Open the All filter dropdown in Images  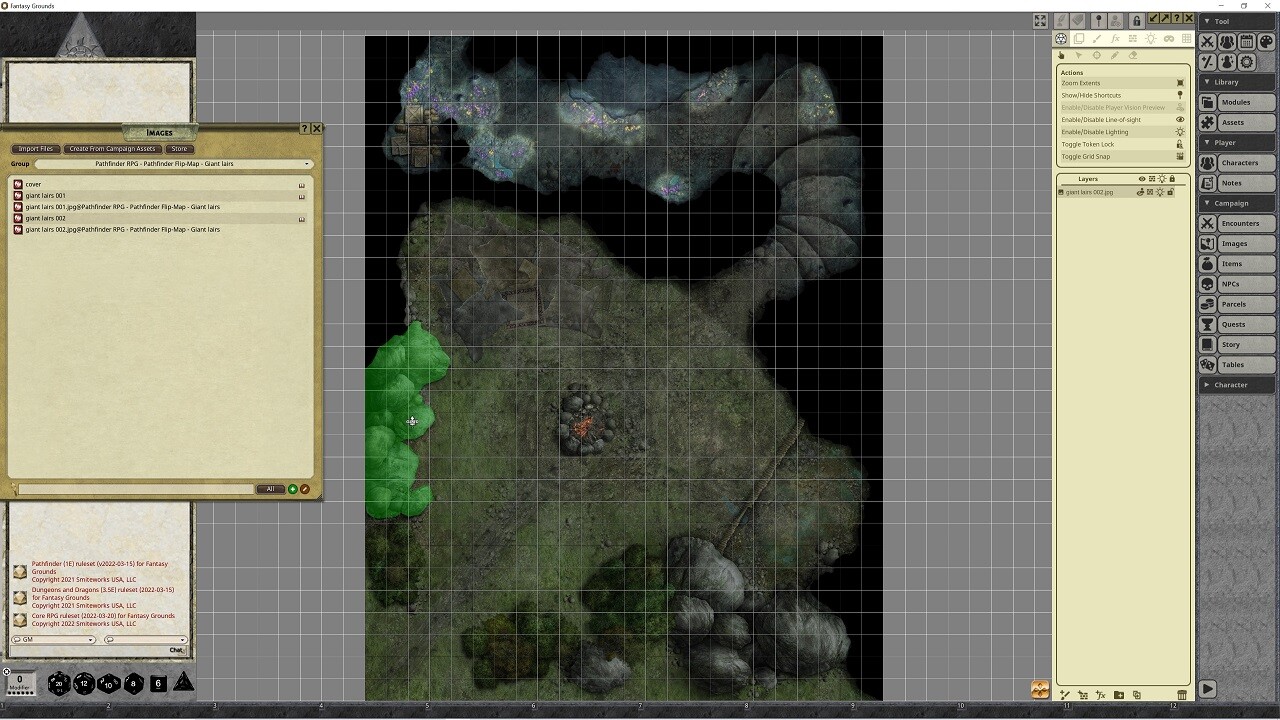pyautogui.click(x=270, y=489)
